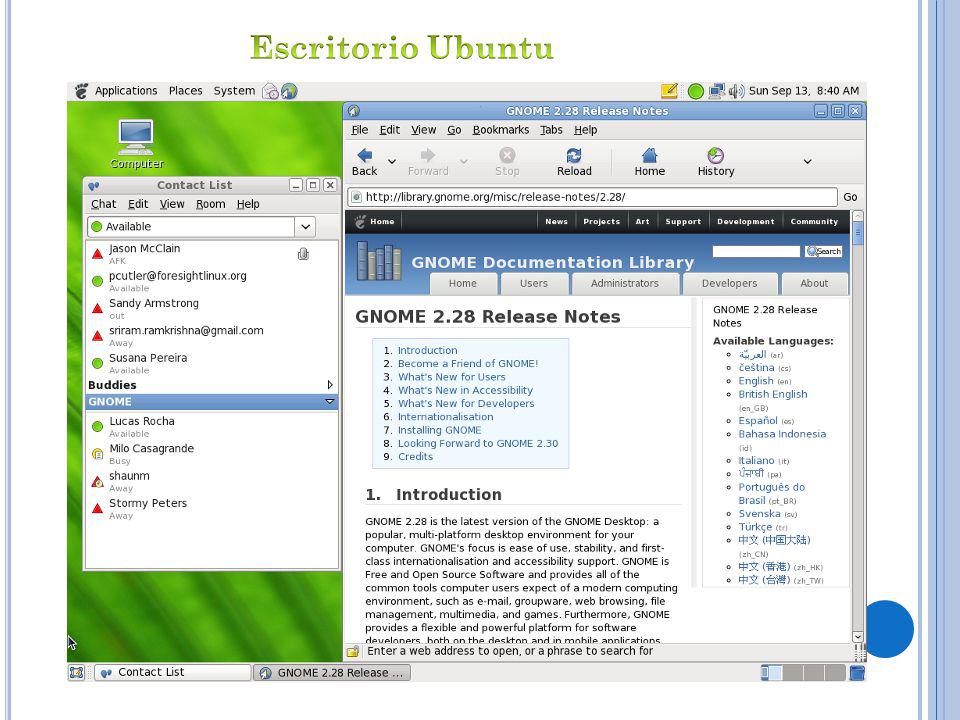Select the Español language link

point(758,421)
